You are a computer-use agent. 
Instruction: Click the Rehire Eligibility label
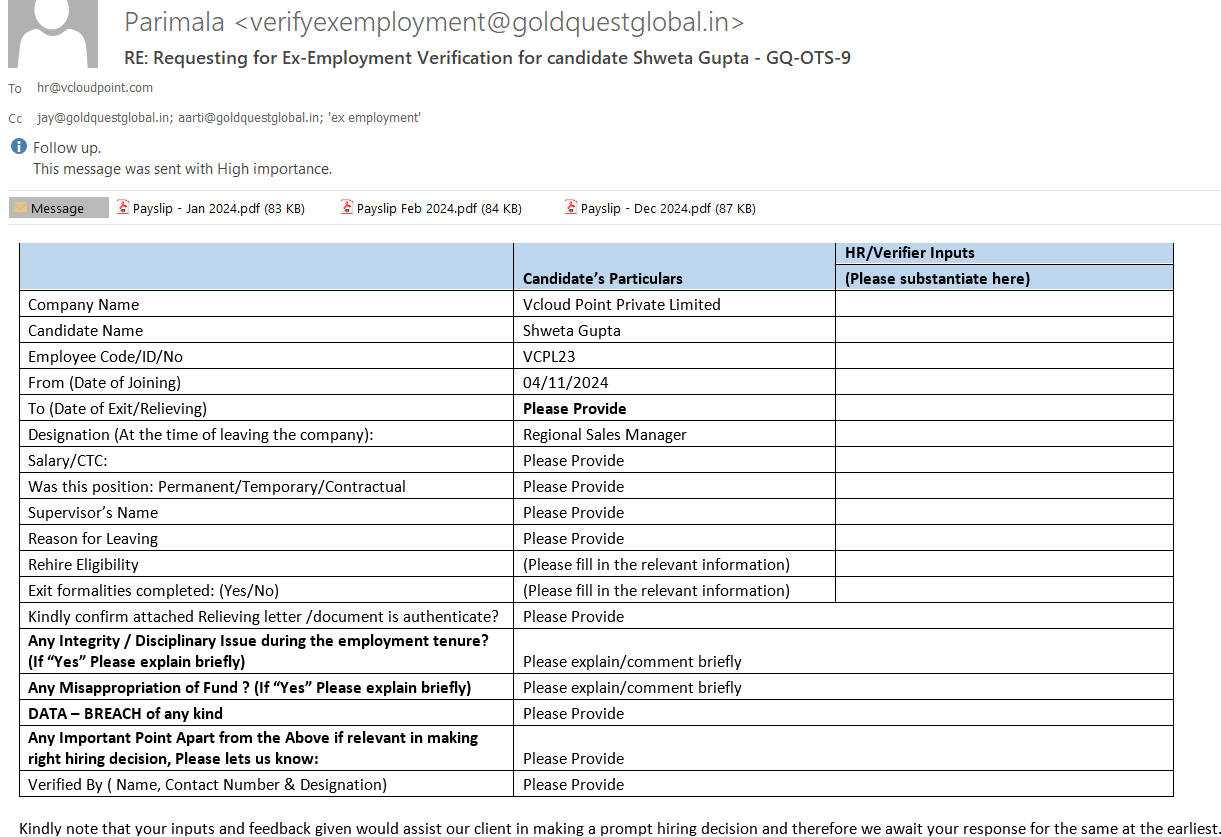point(84,565)
